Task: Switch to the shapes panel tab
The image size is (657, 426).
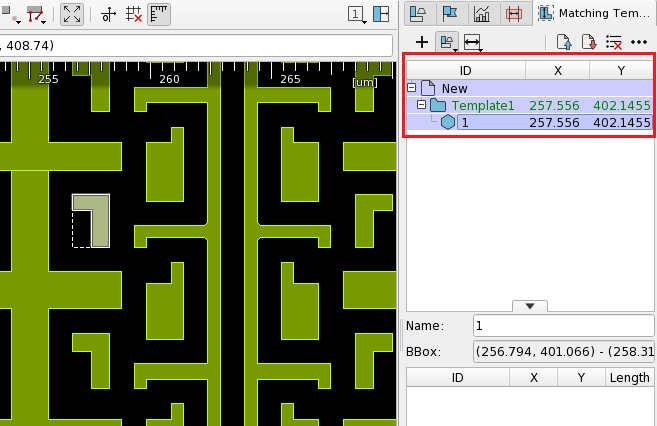Action: click(x=419, y=14)
